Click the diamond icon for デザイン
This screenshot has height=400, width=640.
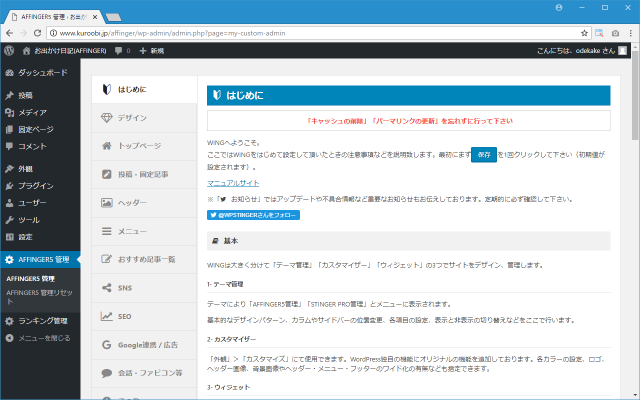[107, 117]
